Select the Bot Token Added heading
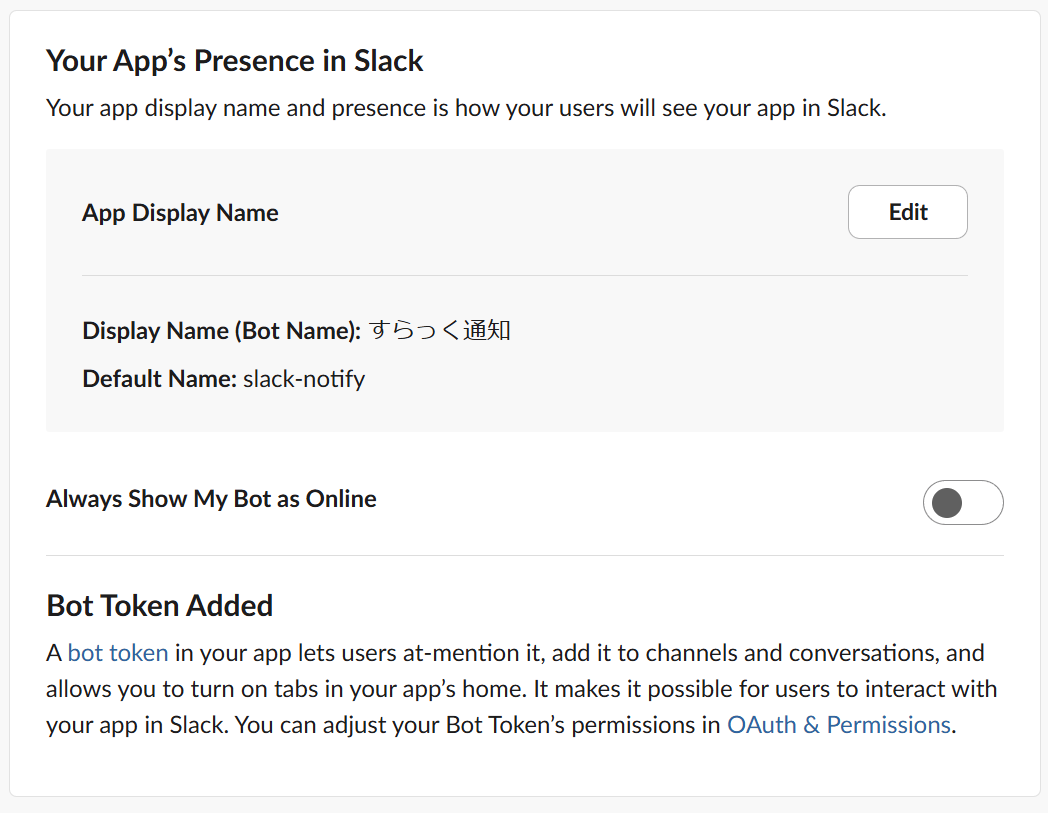Image resolution: width=1048 pixels, height=813 pixels. coord(160,606)
